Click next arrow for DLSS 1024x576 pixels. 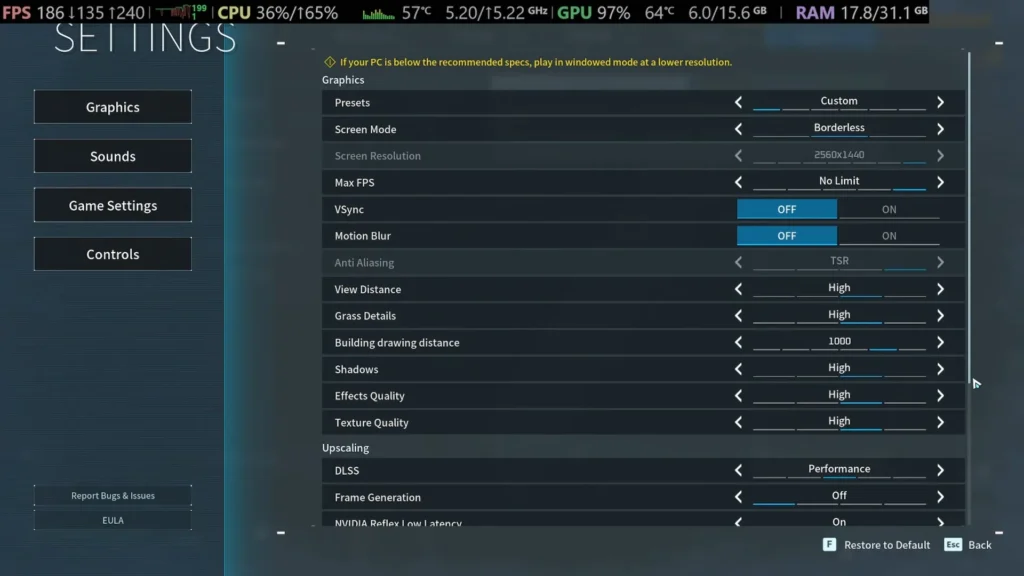[x=940, y=470]
